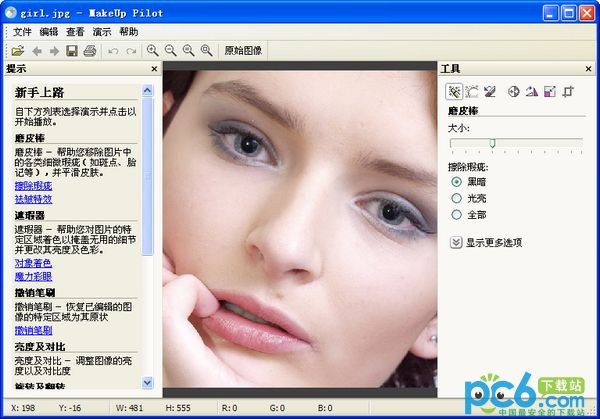Go to the next image with the forward arrow
This screenshot has height=419, width=600.
(54, 51)
